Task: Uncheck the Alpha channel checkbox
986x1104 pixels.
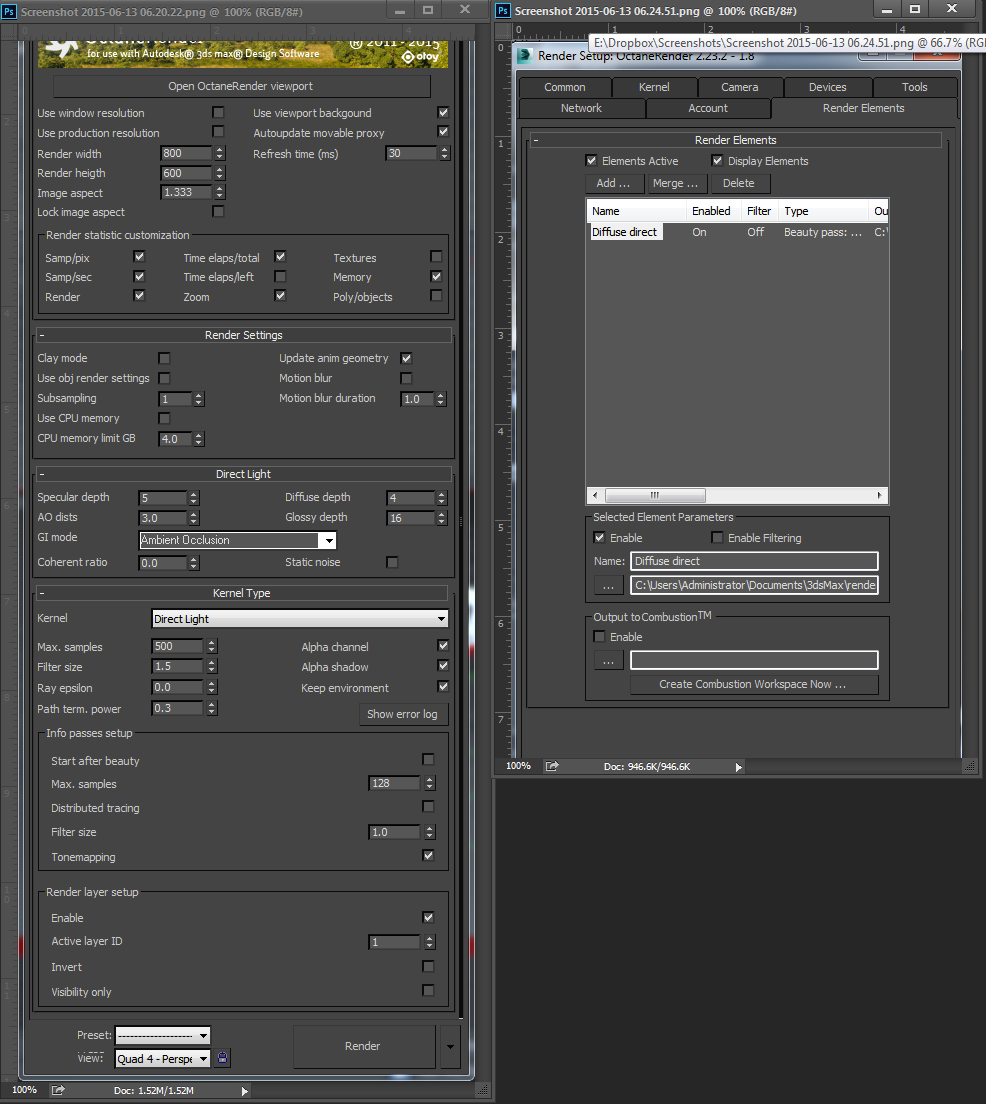Action: click(443, 645)
